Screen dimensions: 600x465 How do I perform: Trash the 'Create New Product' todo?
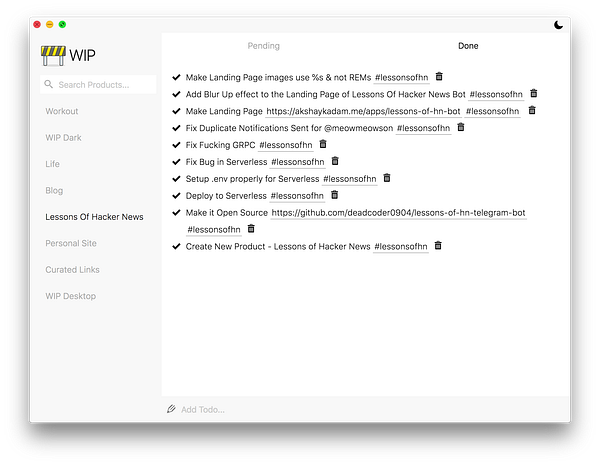[x=438, y=246]
